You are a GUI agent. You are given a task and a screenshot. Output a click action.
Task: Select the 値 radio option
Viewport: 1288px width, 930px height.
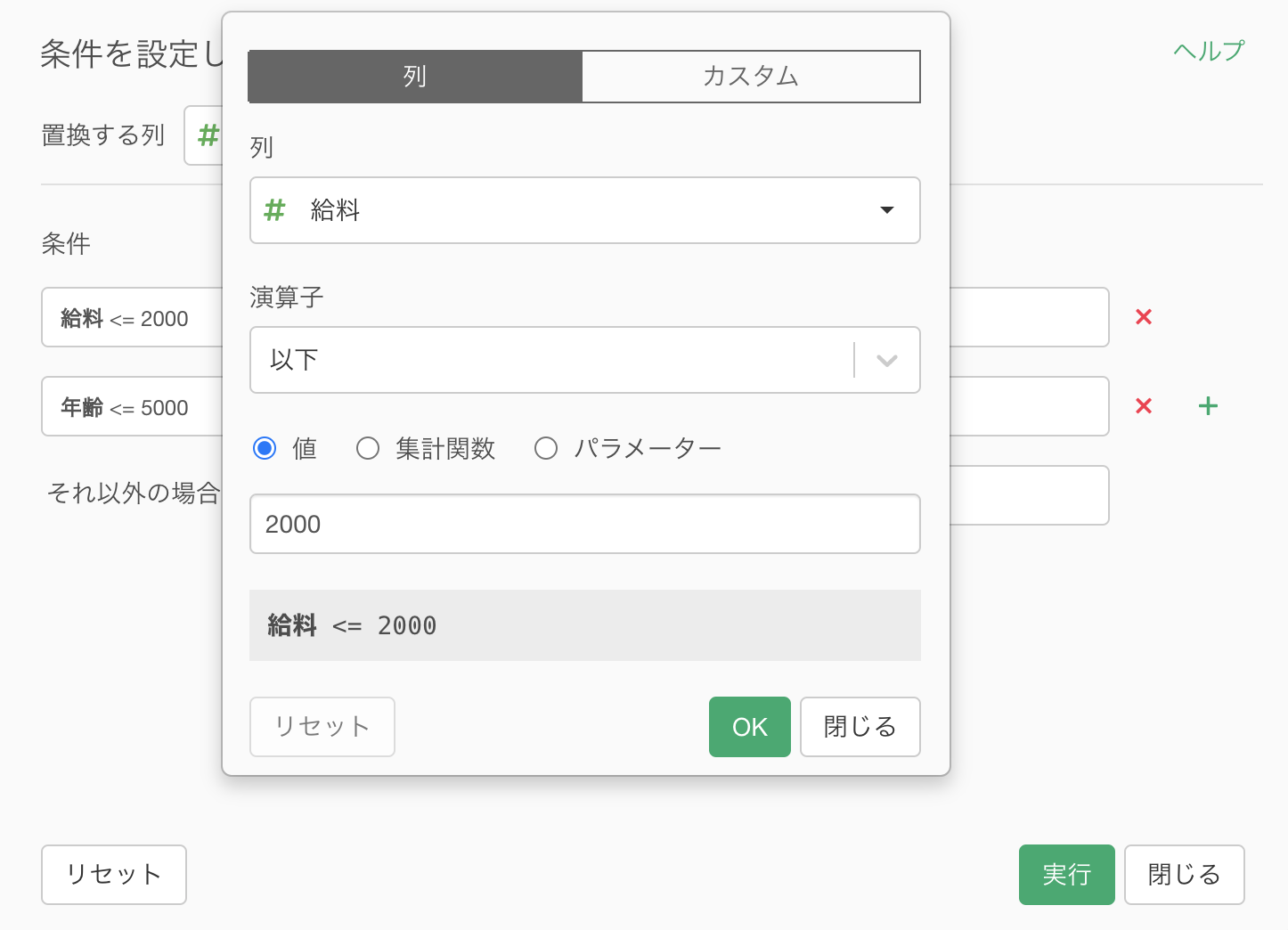265,448
